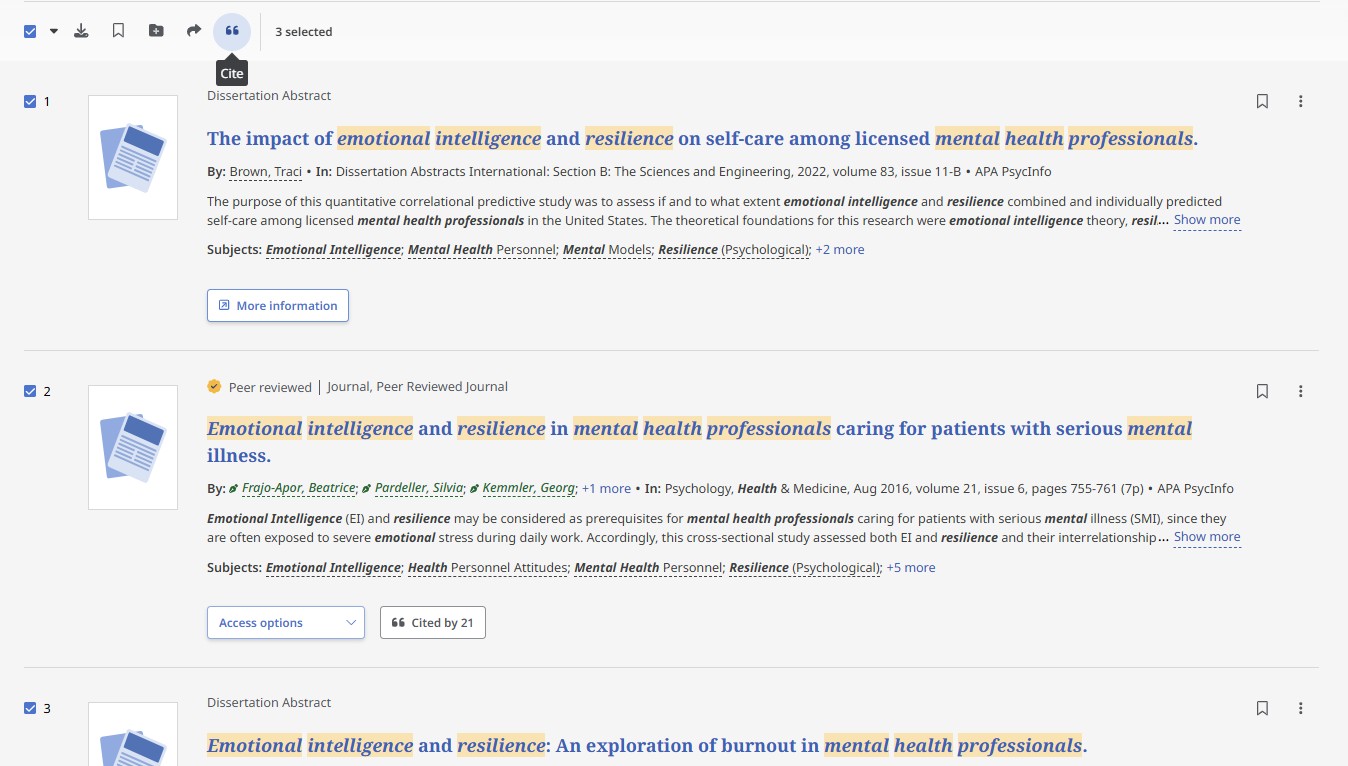Screen dimensions: 1348x766
Task: Open the selection dropdown arrow beside select-all
Action: (x=54, y=31)
